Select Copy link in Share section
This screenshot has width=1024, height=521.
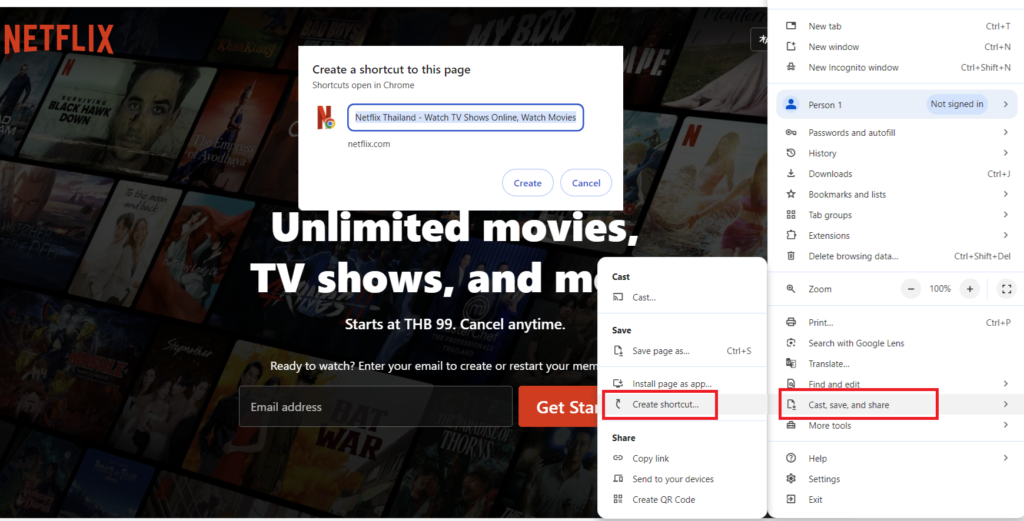pos(682,458)
